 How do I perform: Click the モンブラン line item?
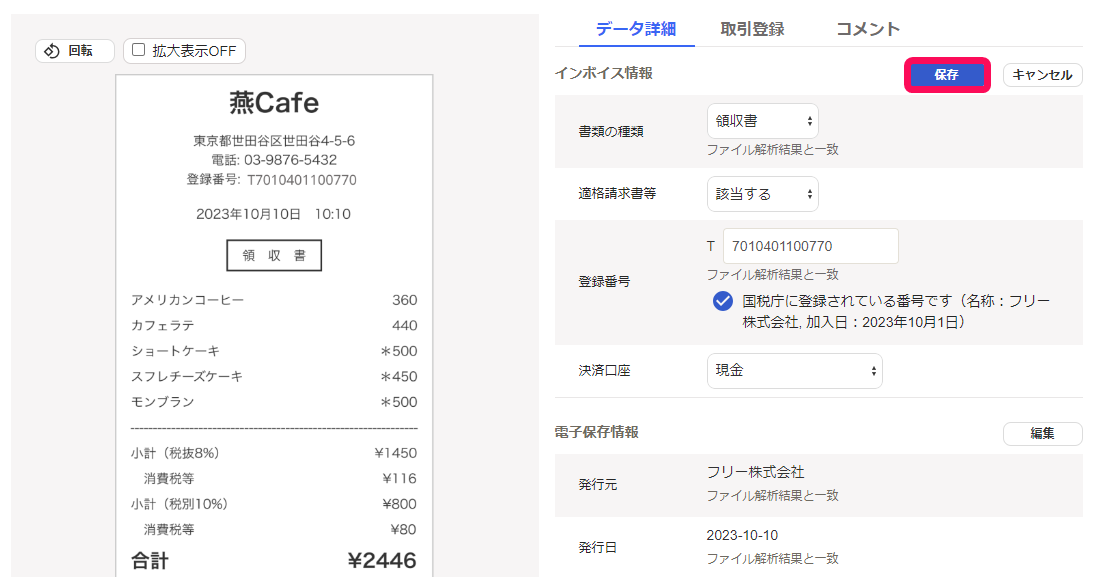[x=274, y=402]
